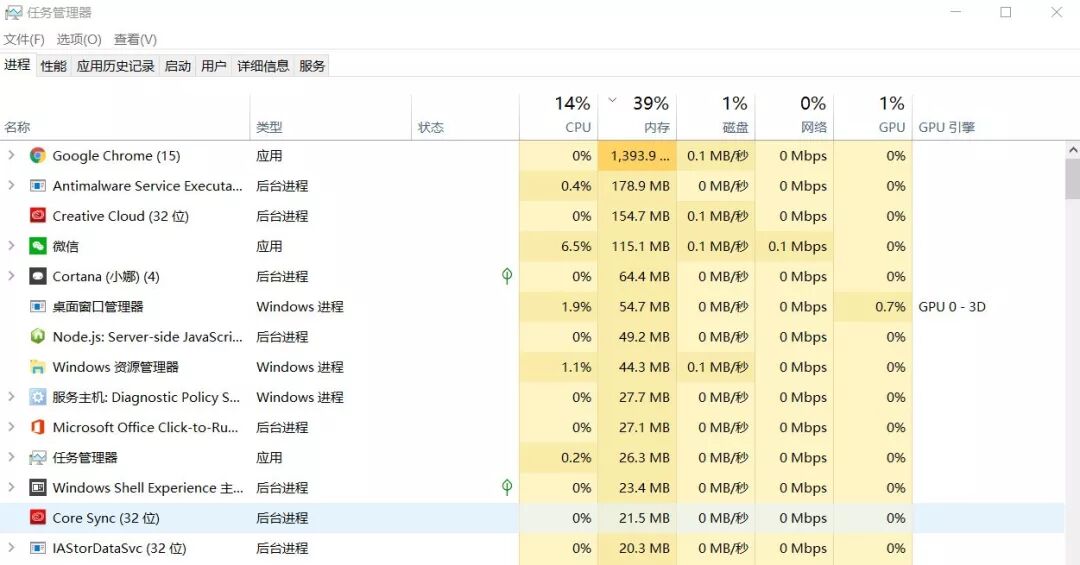Click the Core Sync red icon

[x=37, y=517]
